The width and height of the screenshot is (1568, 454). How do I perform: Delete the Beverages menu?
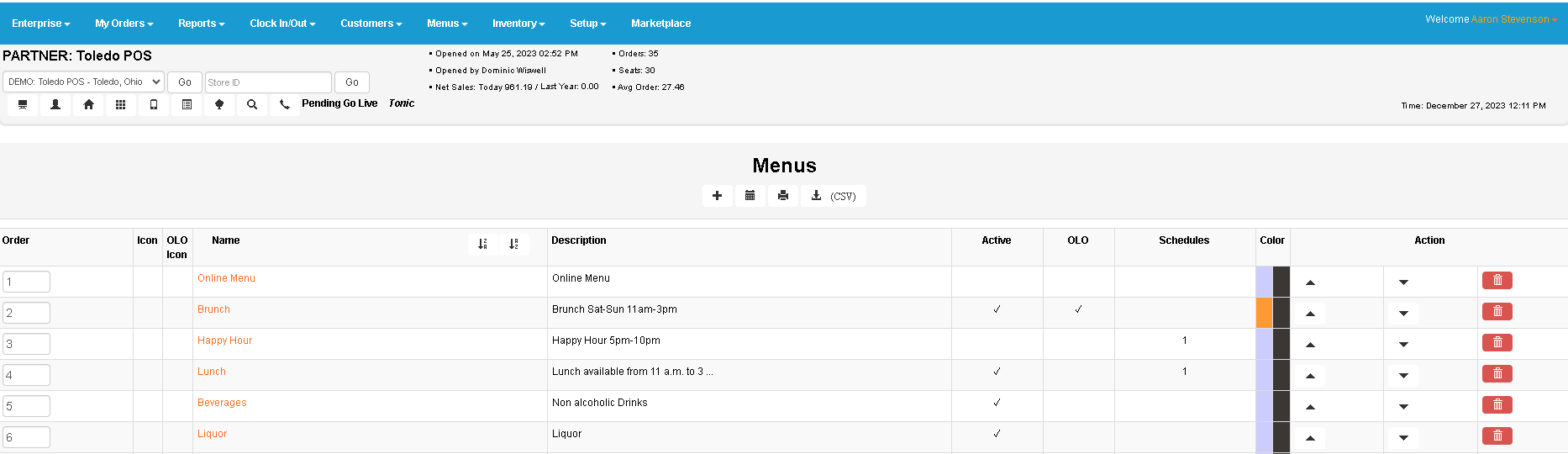[x=1497, y=405]
